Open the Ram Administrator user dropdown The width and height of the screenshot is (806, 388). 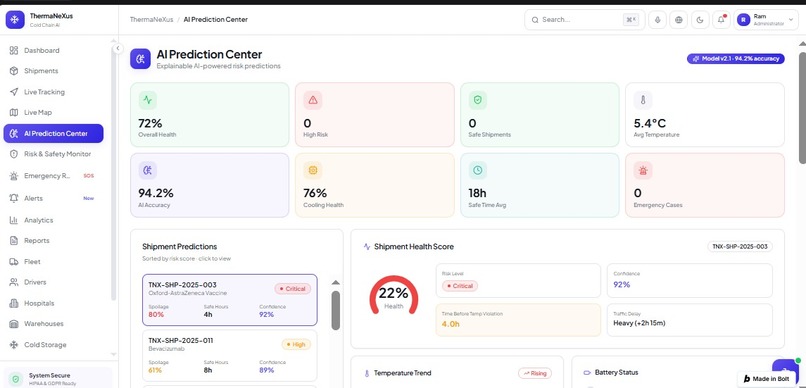tap(766, 20)
